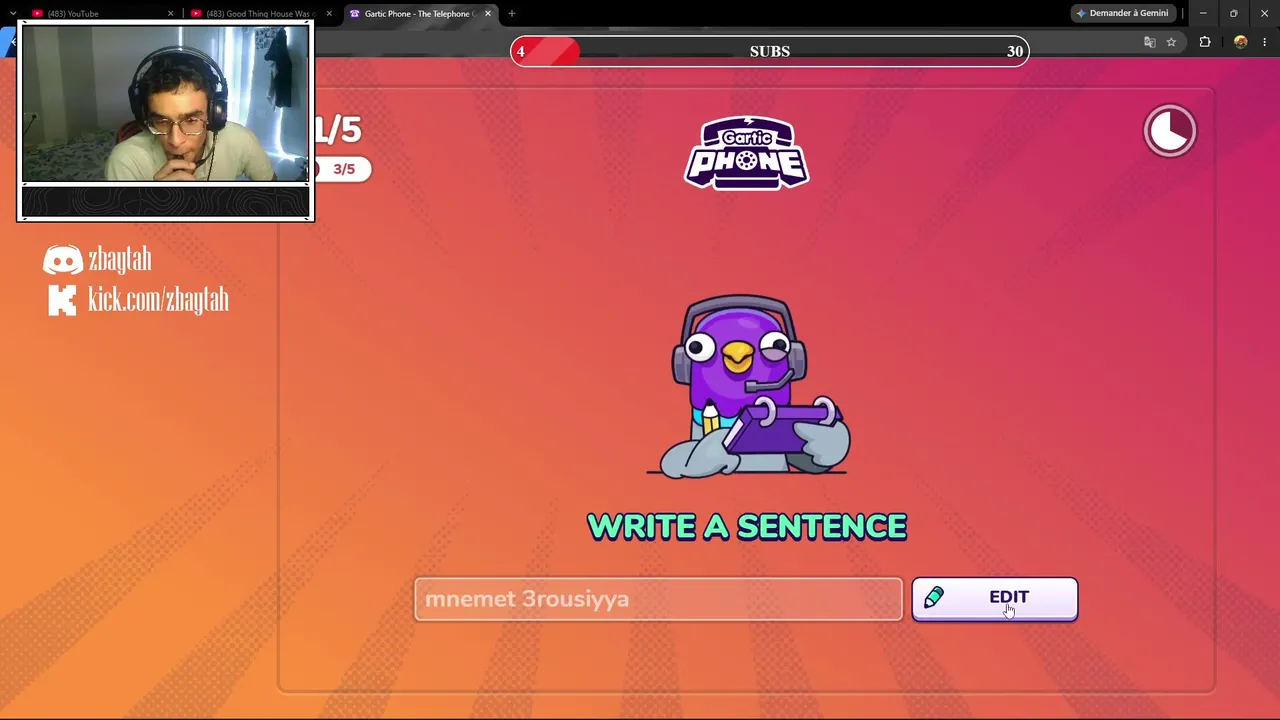Image resolution: width=1280 pixels, height=720 pixels.
Task: Click the EDIT button with the pencil
Action: click(995, 599)
